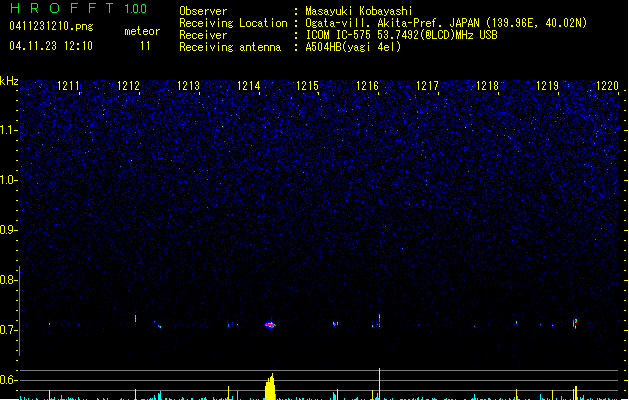
Task: Click the date stamp 04.11.23 12:10
Action: click(51, 46)
